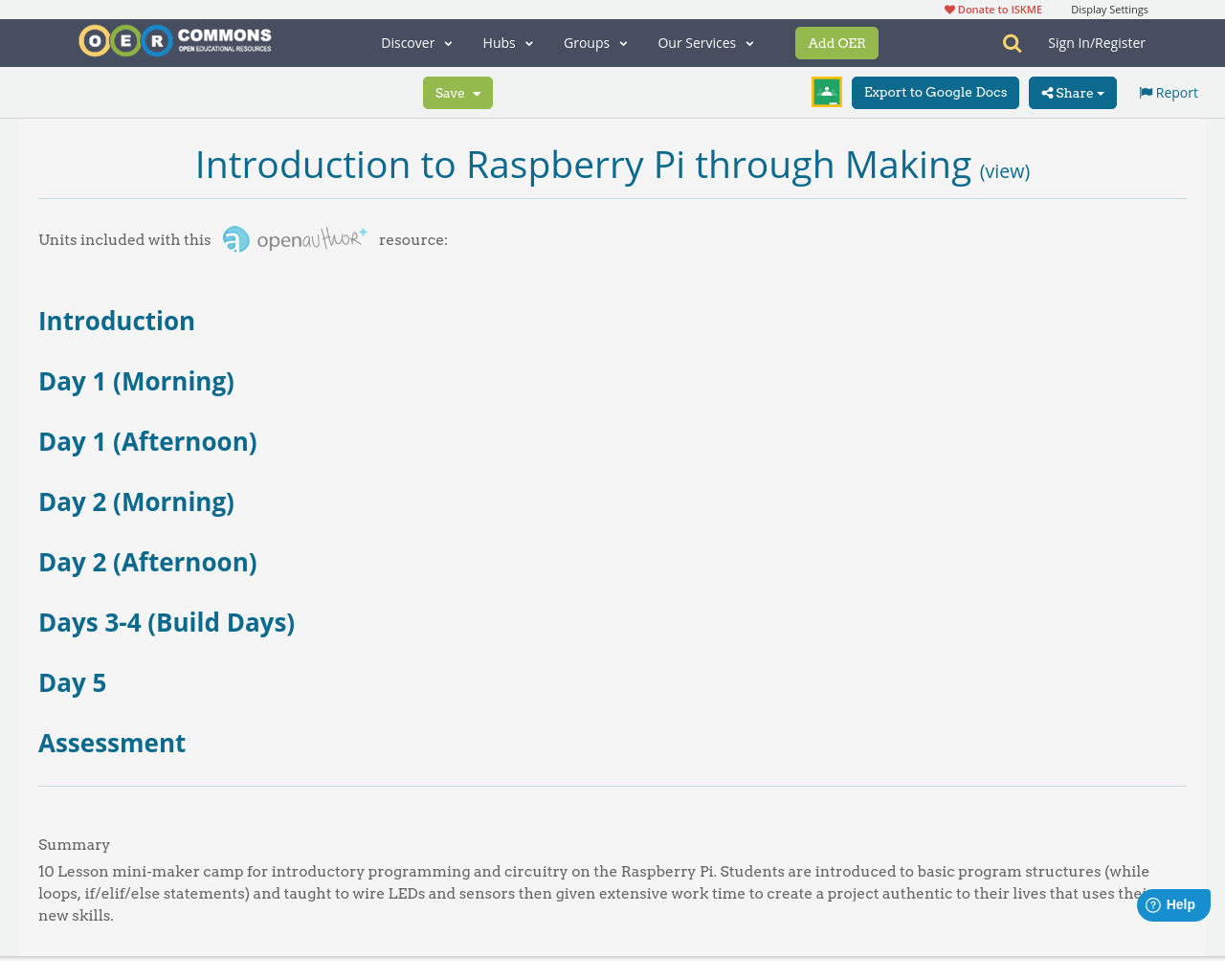Open Display Settings
1225x980 pixels.
(x=1109, y=8)
